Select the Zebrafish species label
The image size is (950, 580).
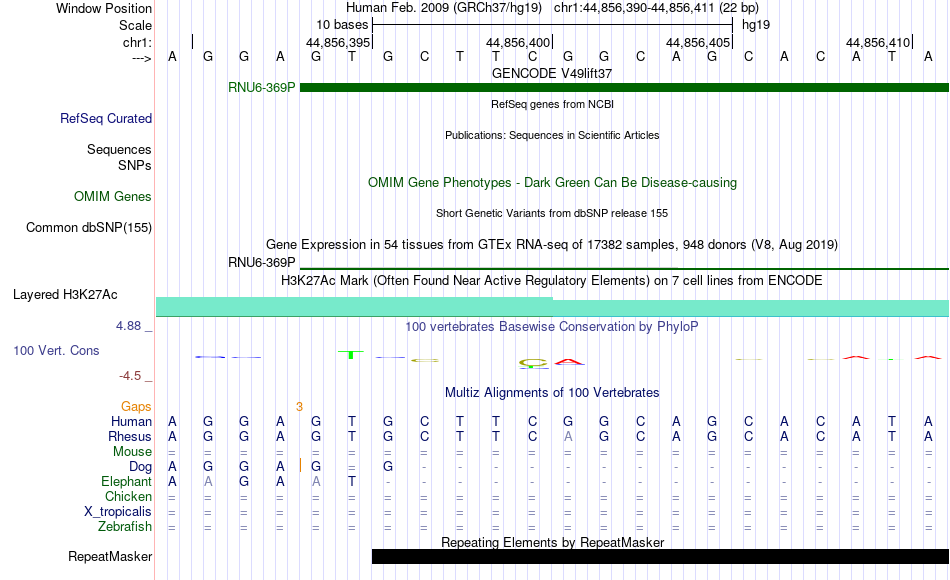(x=125, y=527)
